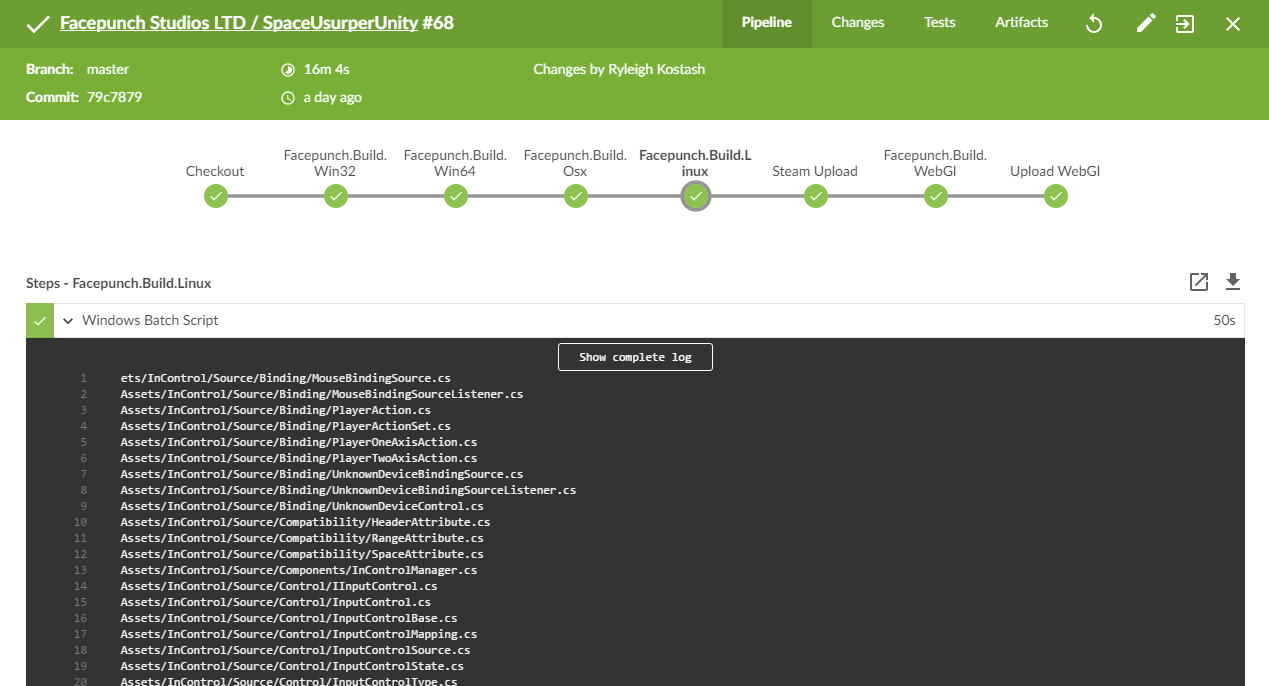Click the Steps - Facepunch.Build.Linux heading
Image resolution: width=1269 pixels, height=686 pixels.
(119, 283)
